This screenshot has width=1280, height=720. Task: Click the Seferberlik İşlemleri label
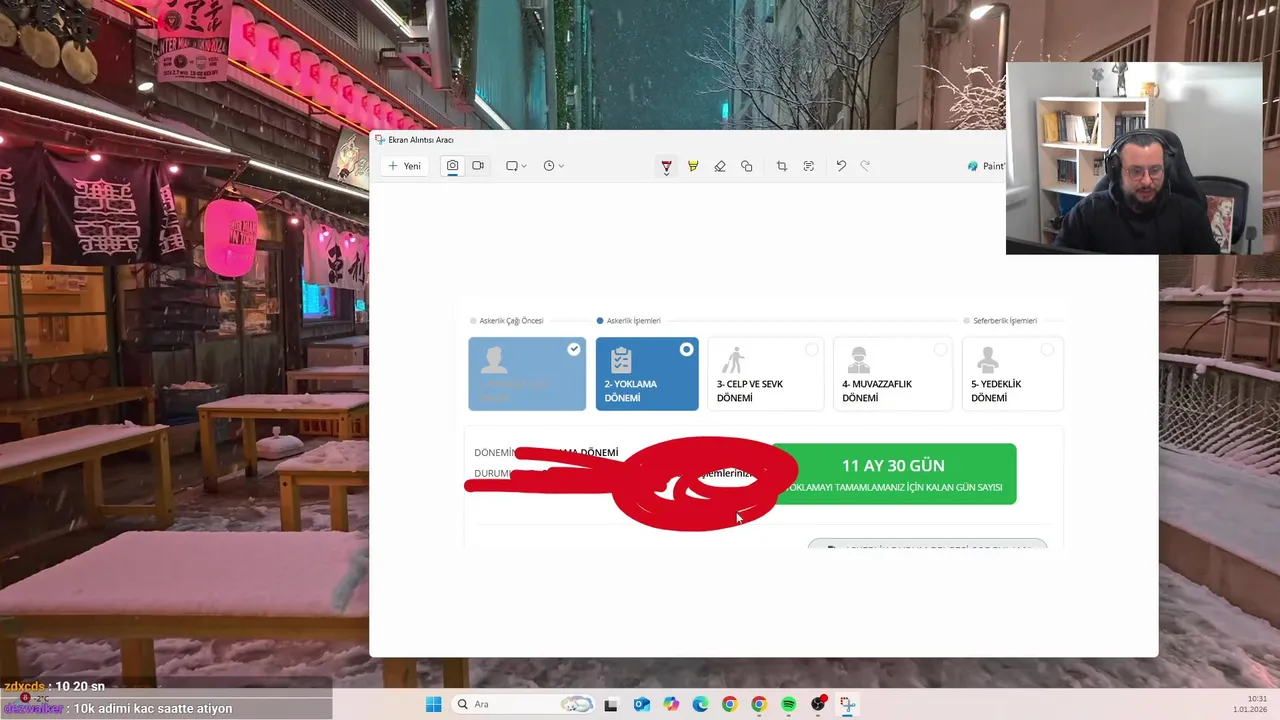[1005, 321]
